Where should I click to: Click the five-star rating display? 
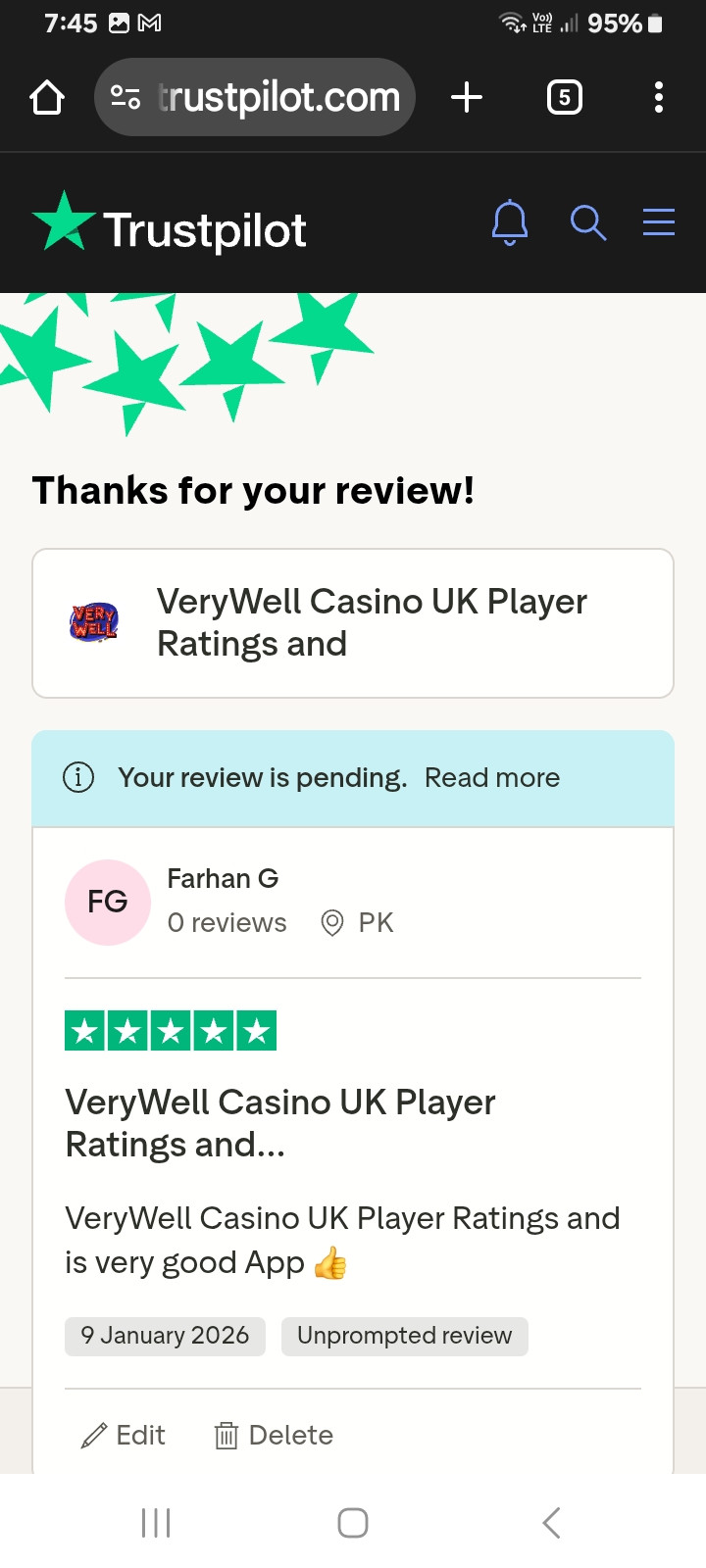(x=171, y=1031)
